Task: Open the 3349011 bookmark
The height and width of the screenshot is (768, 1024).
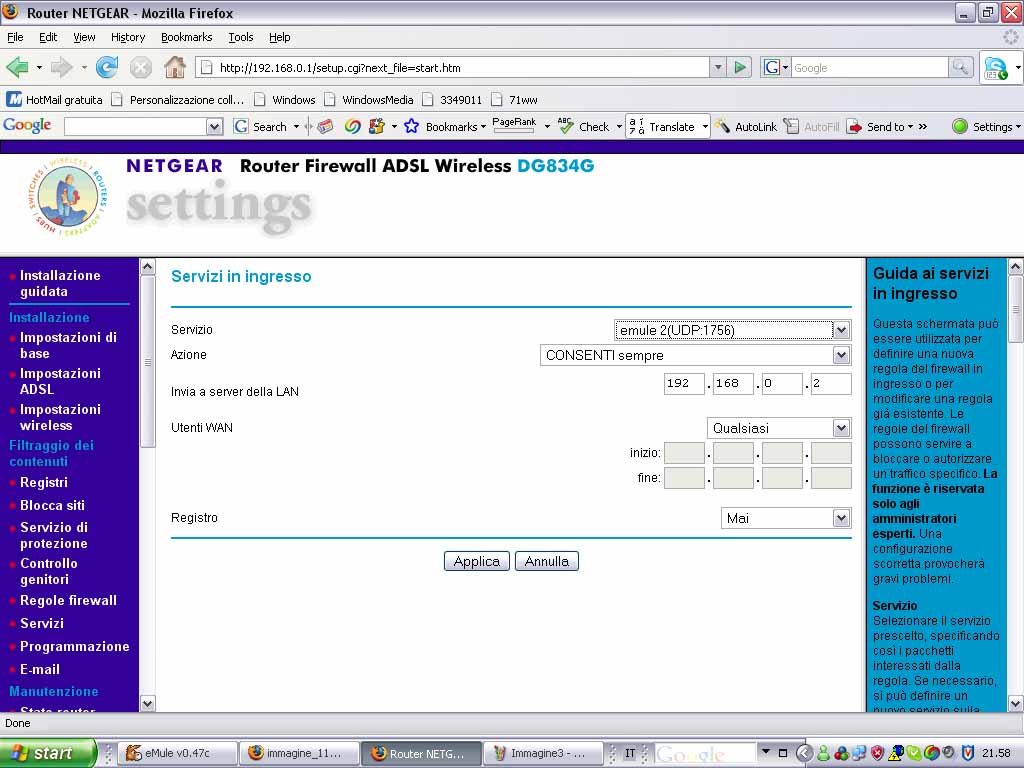Action: point(453,100)
